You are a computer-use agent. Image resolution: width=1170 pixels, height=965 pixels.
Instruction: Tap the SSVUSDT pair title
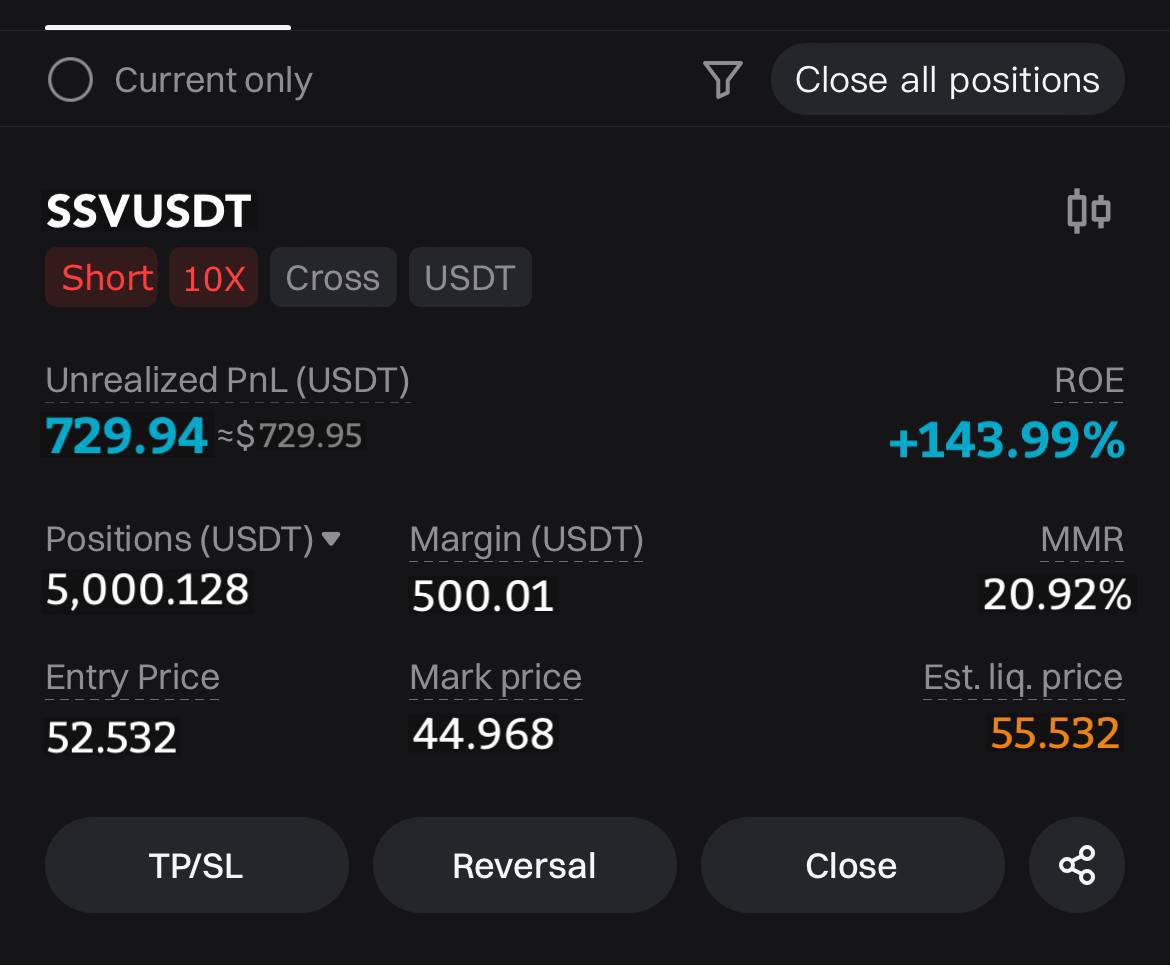point(148,211)
